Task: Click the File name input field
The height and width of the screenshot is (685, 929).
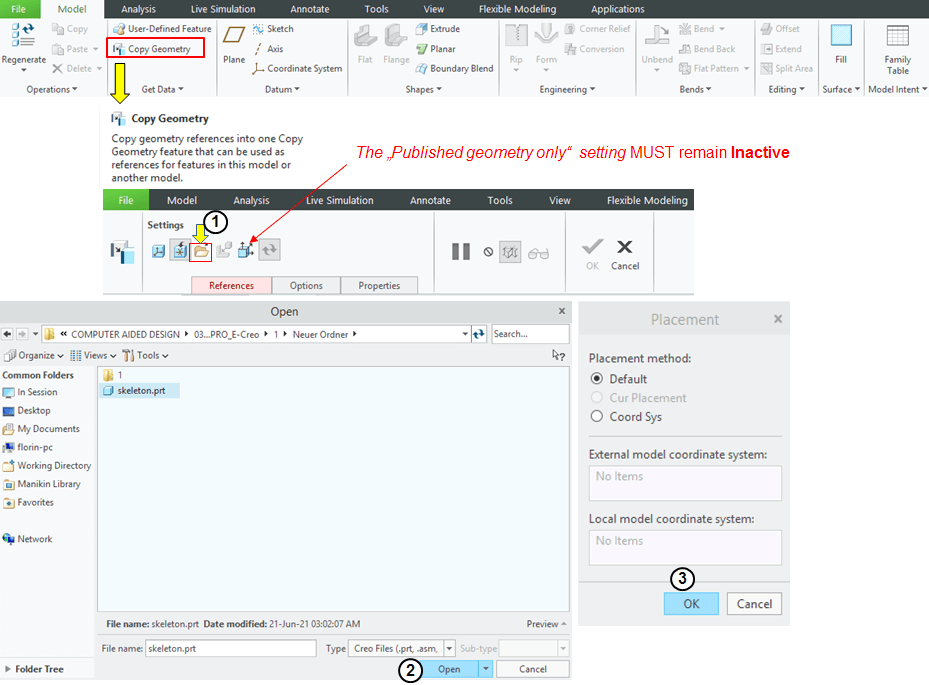Action: click(230, 649)
